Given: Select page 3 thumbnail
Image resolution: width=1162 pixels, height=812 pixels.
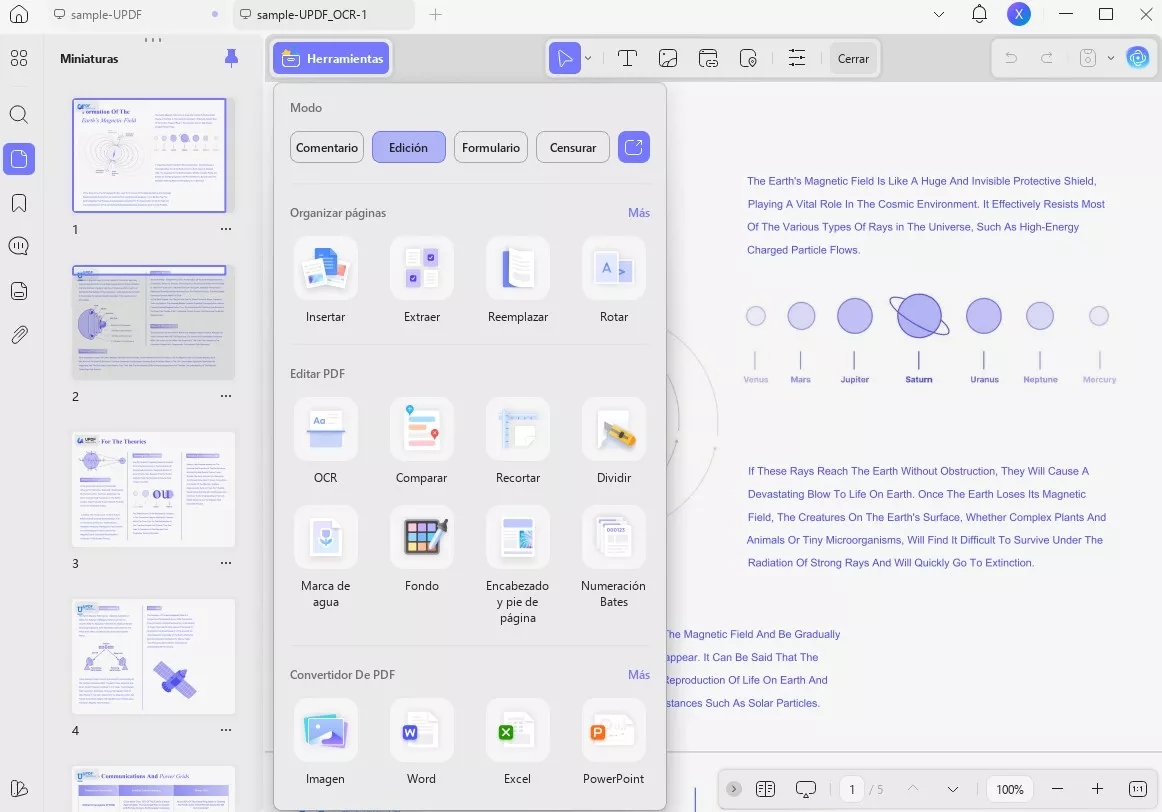Looking at the screenshot, I should [153, 490].
